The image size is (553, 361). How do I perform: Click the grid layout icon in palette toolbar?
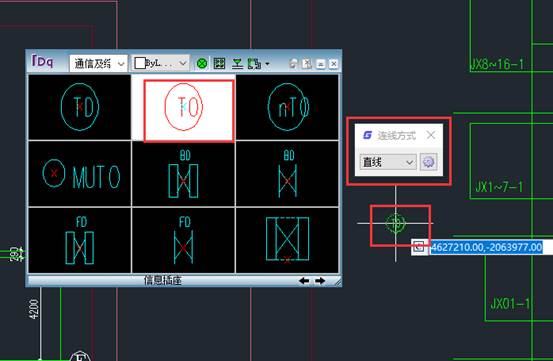pyautogui.click(x=219, y=64)
